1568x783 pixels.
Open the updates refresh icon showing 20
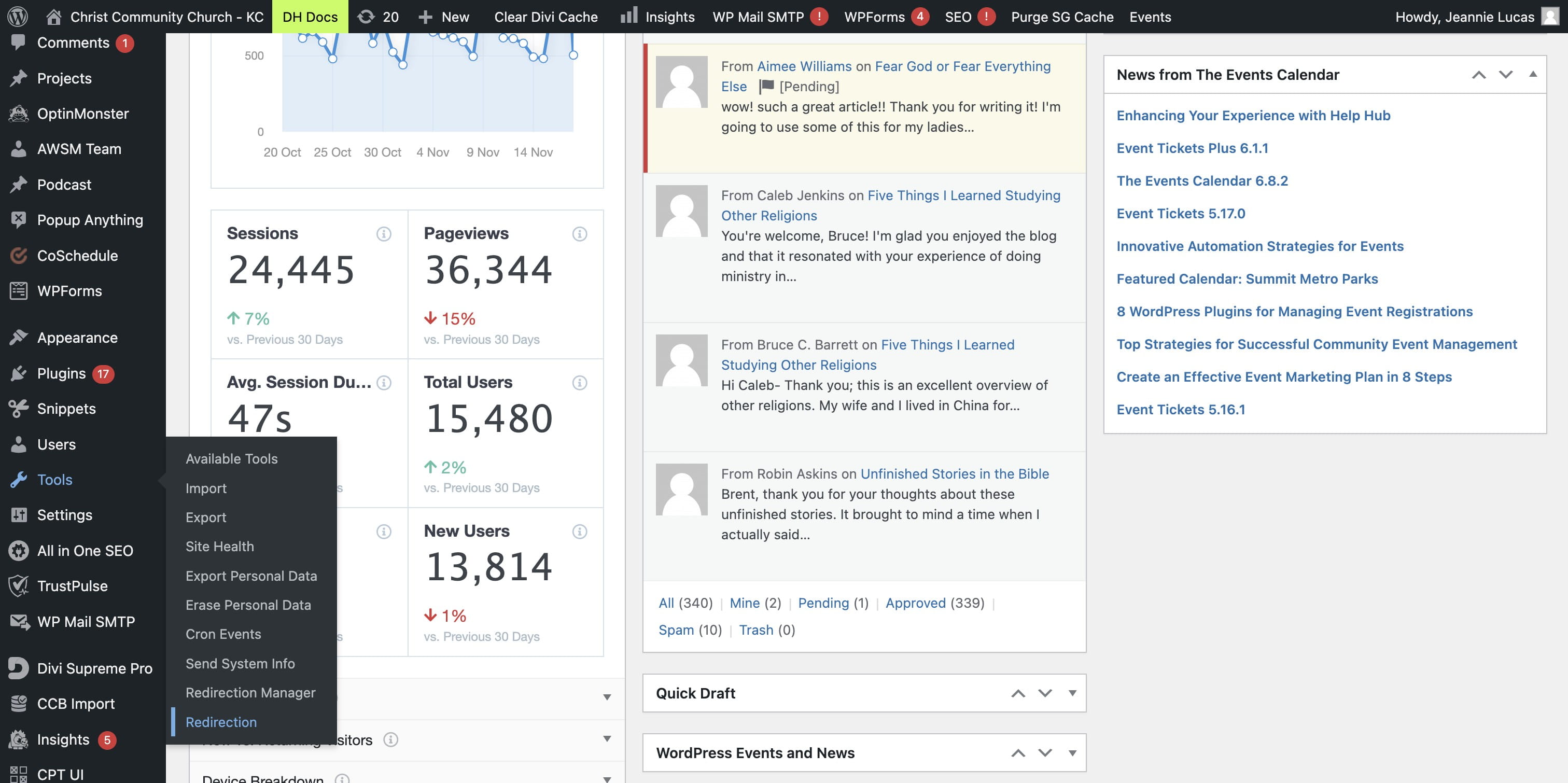[x=366, y=17]
